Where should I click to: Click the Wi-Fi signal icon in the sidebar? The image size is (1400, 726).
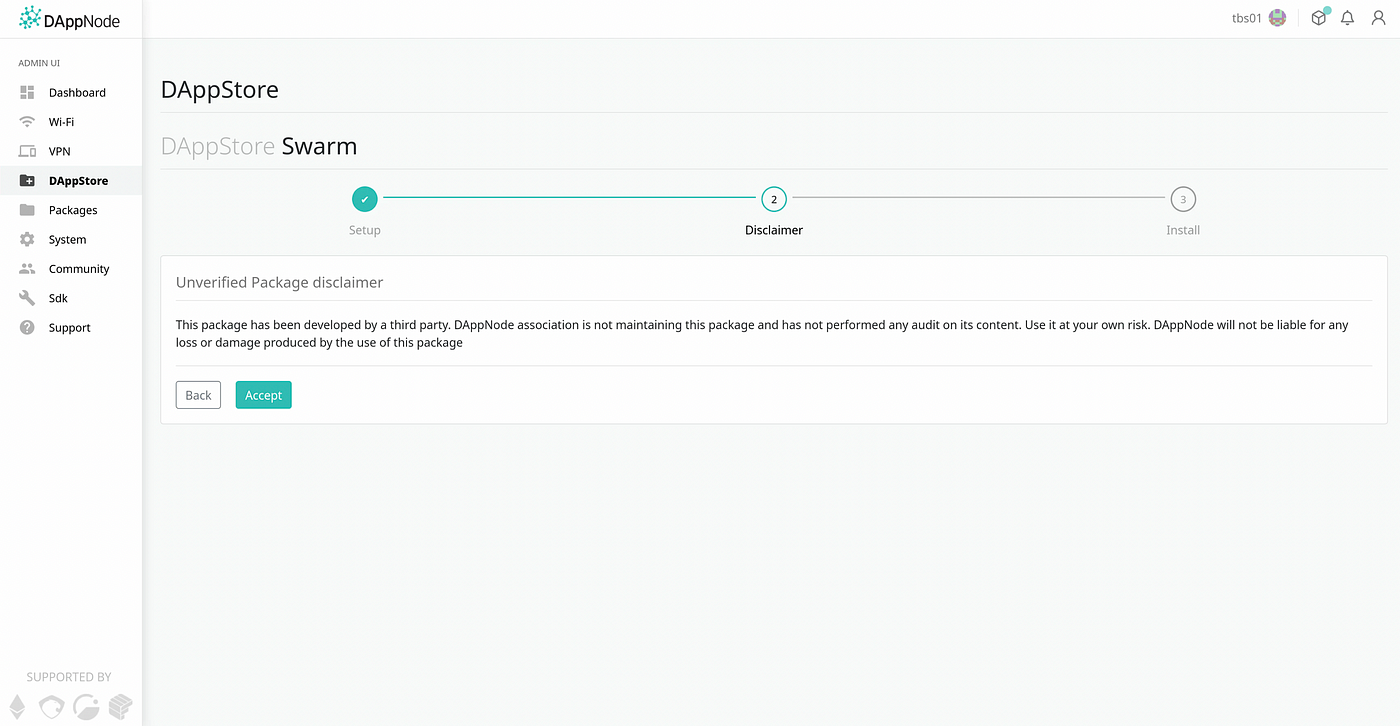point(27,122)
